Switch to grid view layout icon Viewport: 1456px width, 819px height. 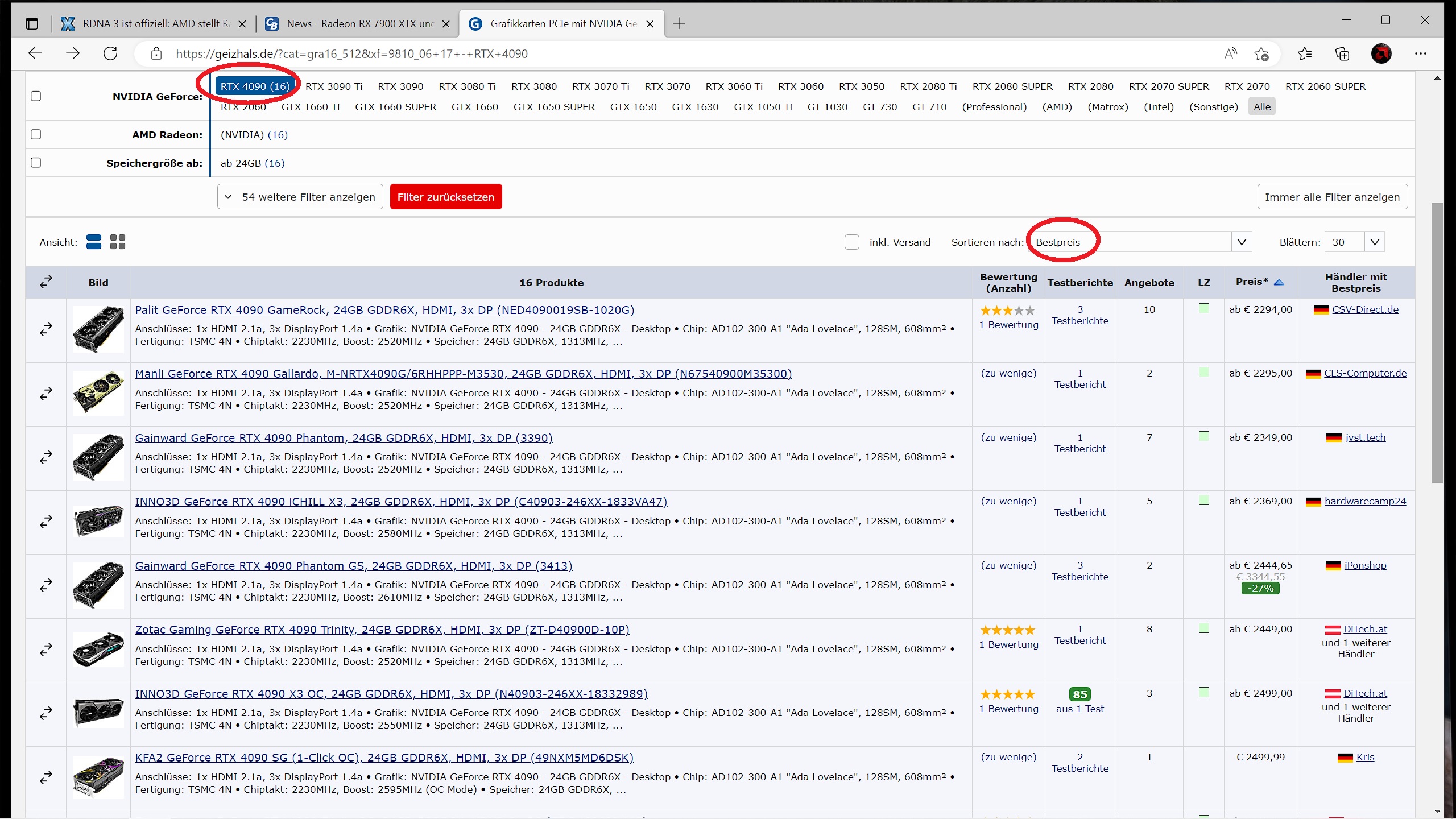[x=118, y=242]
